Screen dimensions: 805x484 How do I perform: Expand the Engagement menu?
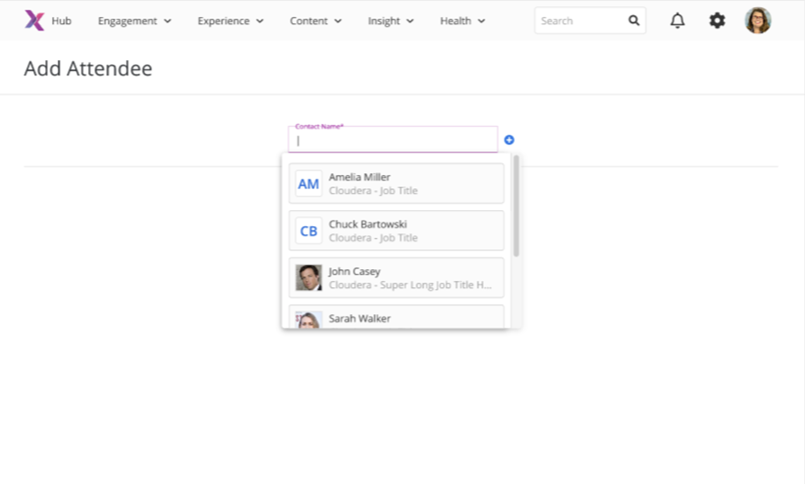[x=134, y=20]
